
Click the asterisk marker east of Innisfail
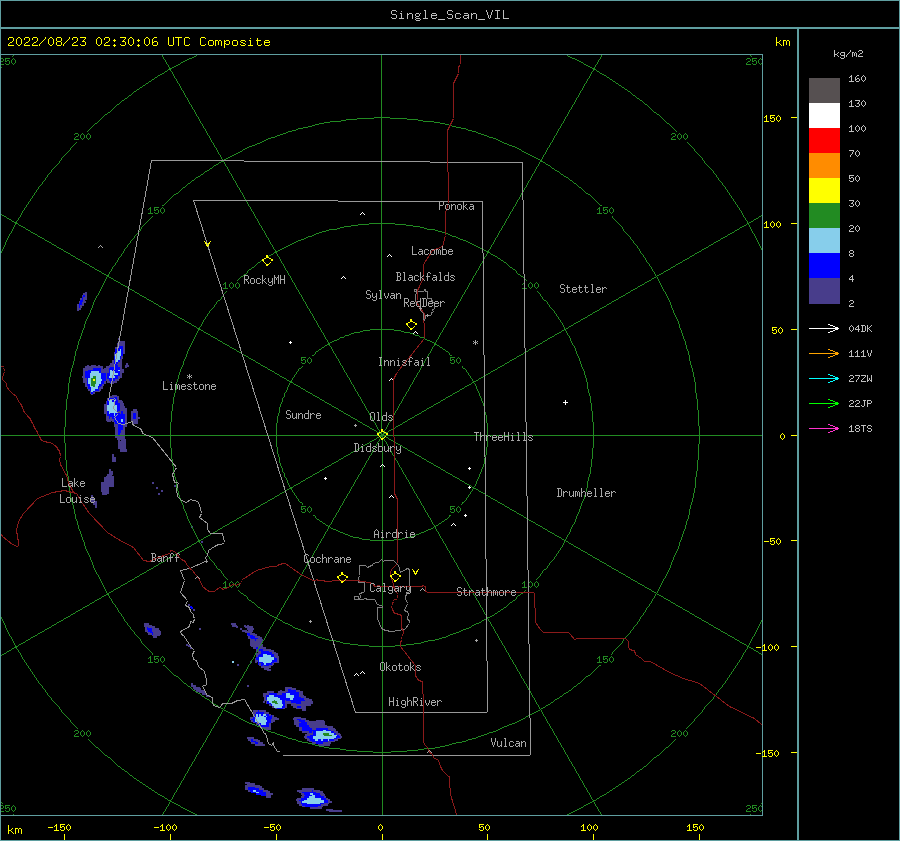(x=475, y=343)
